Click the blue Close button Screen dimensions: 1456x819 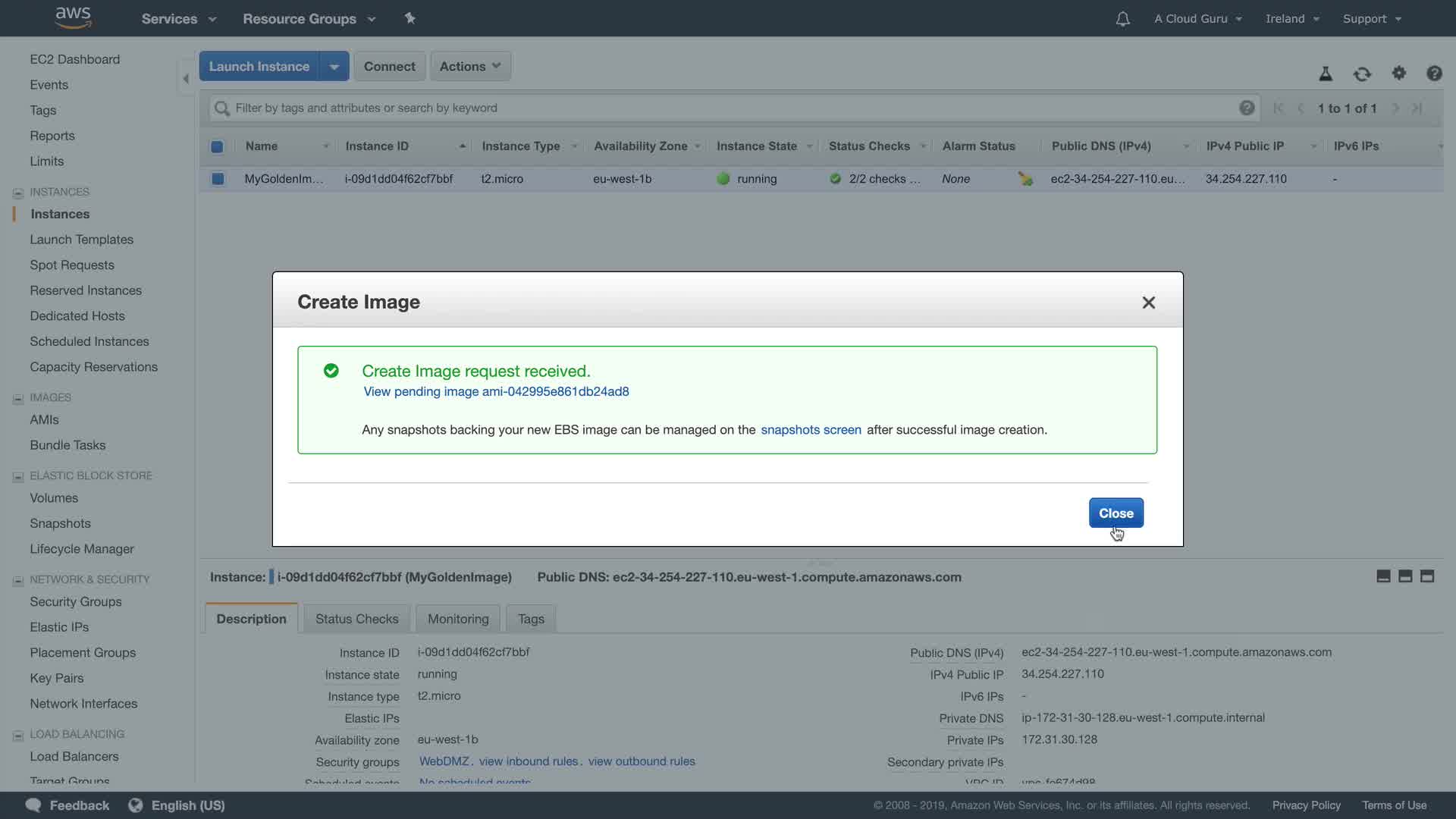click(x=1116, y=513)
